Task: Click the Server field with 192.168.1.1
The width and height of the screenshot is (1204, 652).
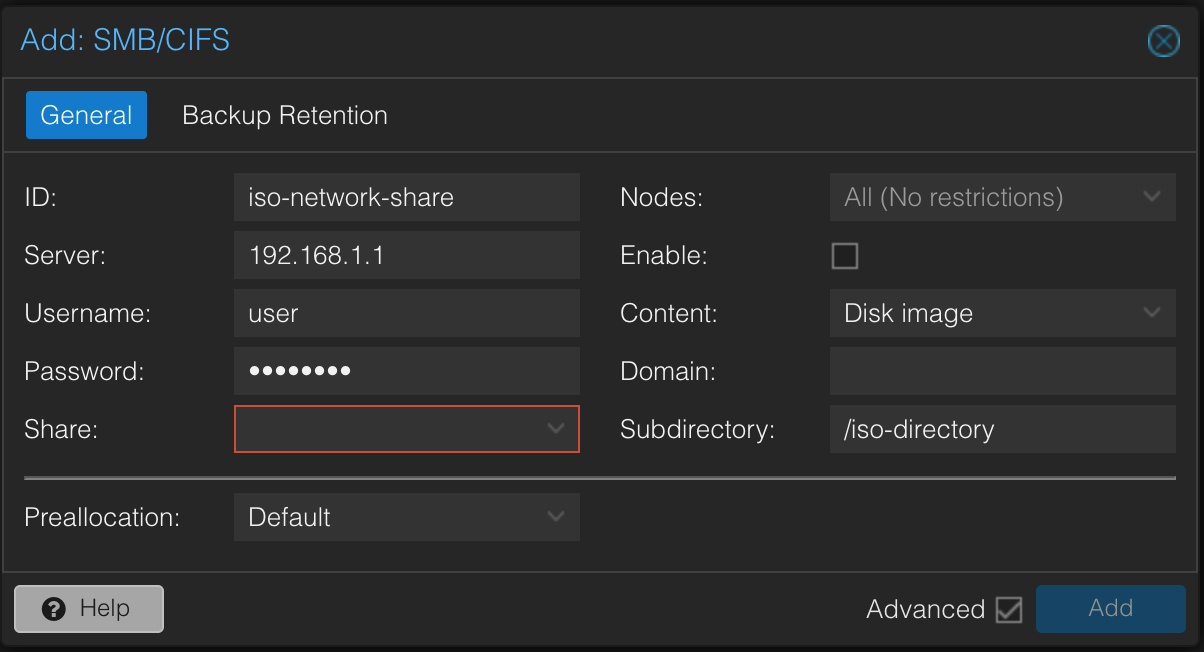Action: (406, 255)
